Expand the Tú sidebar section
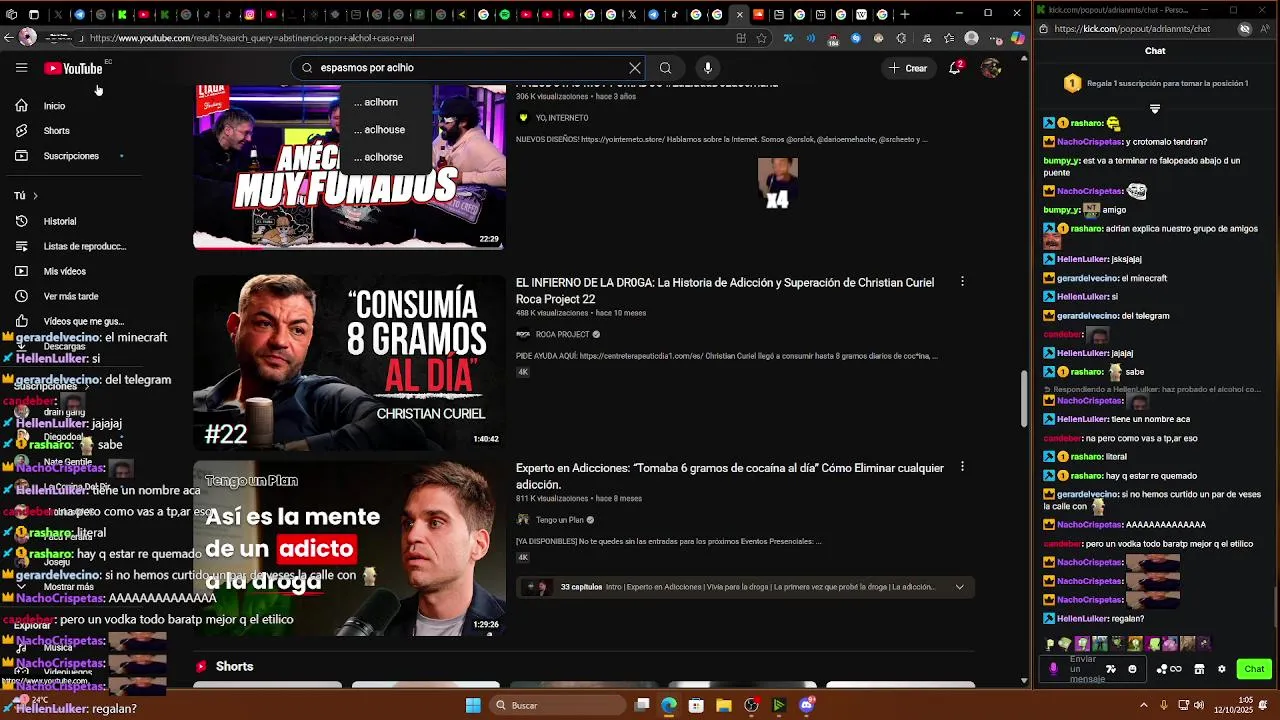The height and width of the screenshot is (720, 1280). click(x=26, y=196)
